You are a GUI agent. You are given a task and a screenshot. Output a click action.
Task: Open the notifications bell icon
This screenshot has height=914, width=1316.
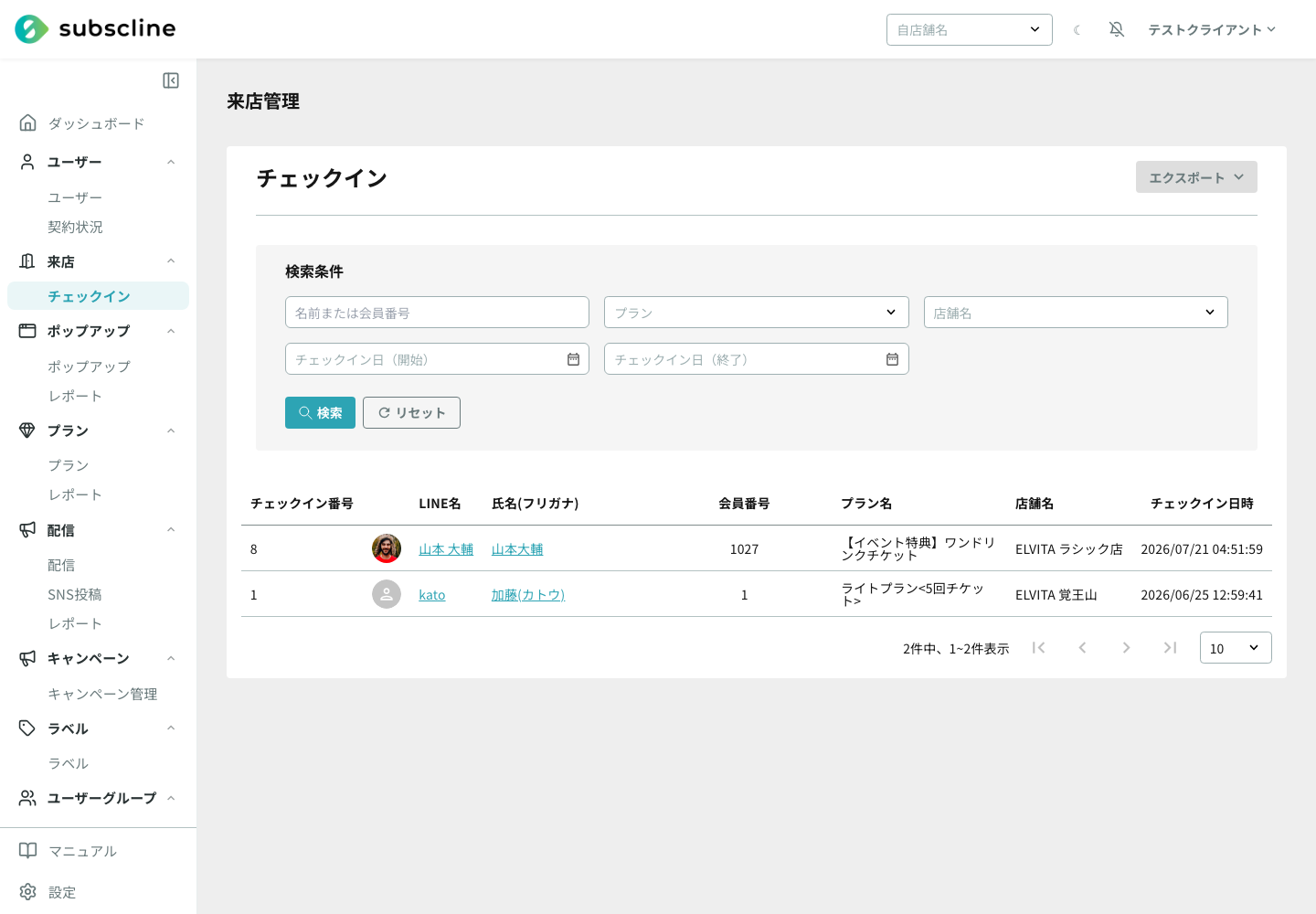pyautogui.click(x=1117, y=29)
